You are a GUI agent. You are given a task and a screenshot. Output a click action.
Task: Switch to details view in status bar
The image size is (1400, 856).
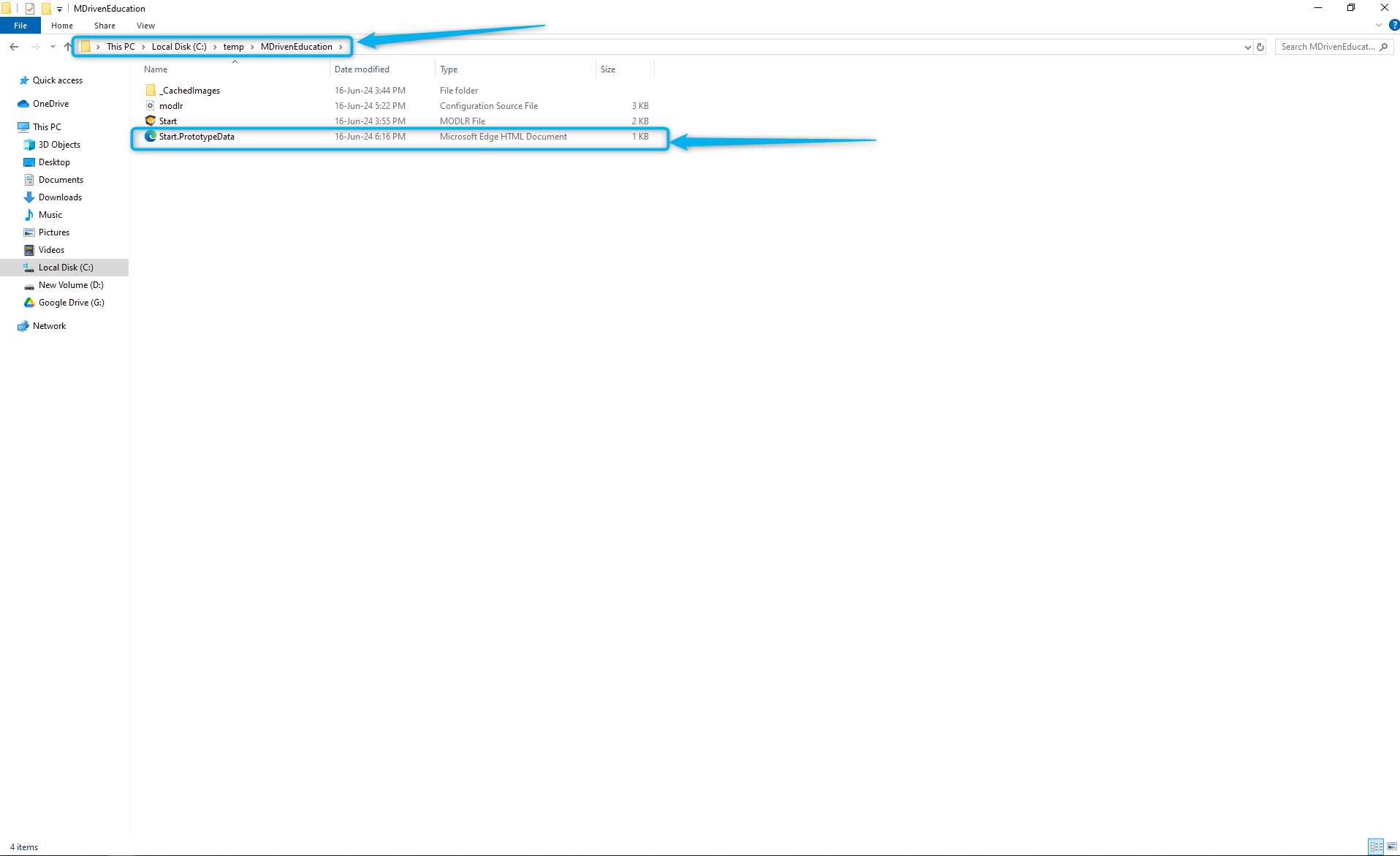pos(1376,846)
